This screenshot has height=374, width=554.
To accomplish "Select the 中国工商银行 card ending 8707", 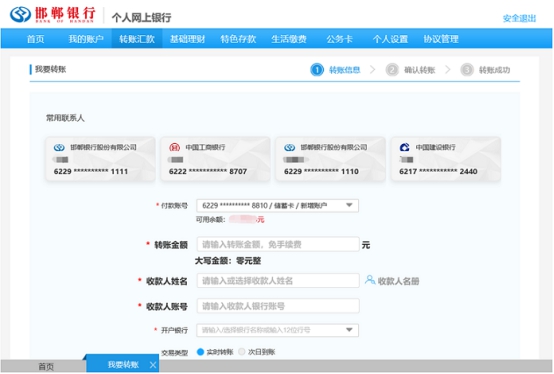I will click(x=216, y=159).
